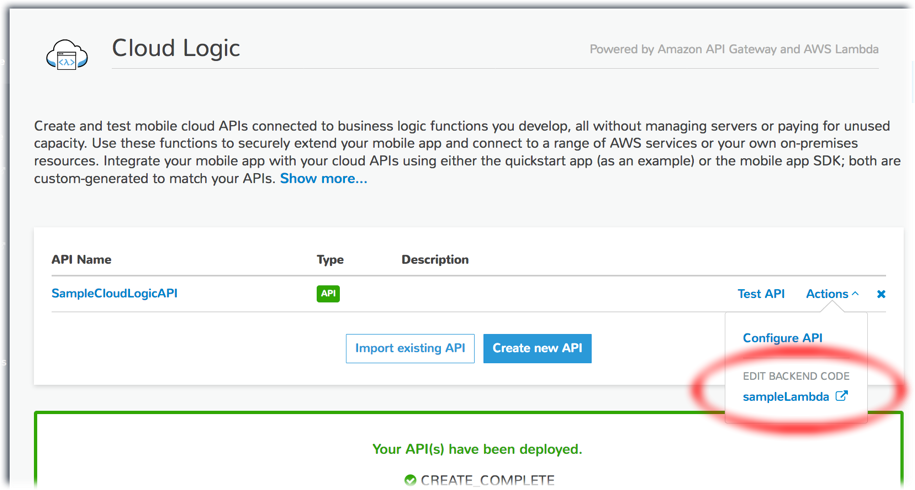Open the Test API link
The height and width of the screenshot is (490, 915).
[761, 294]
